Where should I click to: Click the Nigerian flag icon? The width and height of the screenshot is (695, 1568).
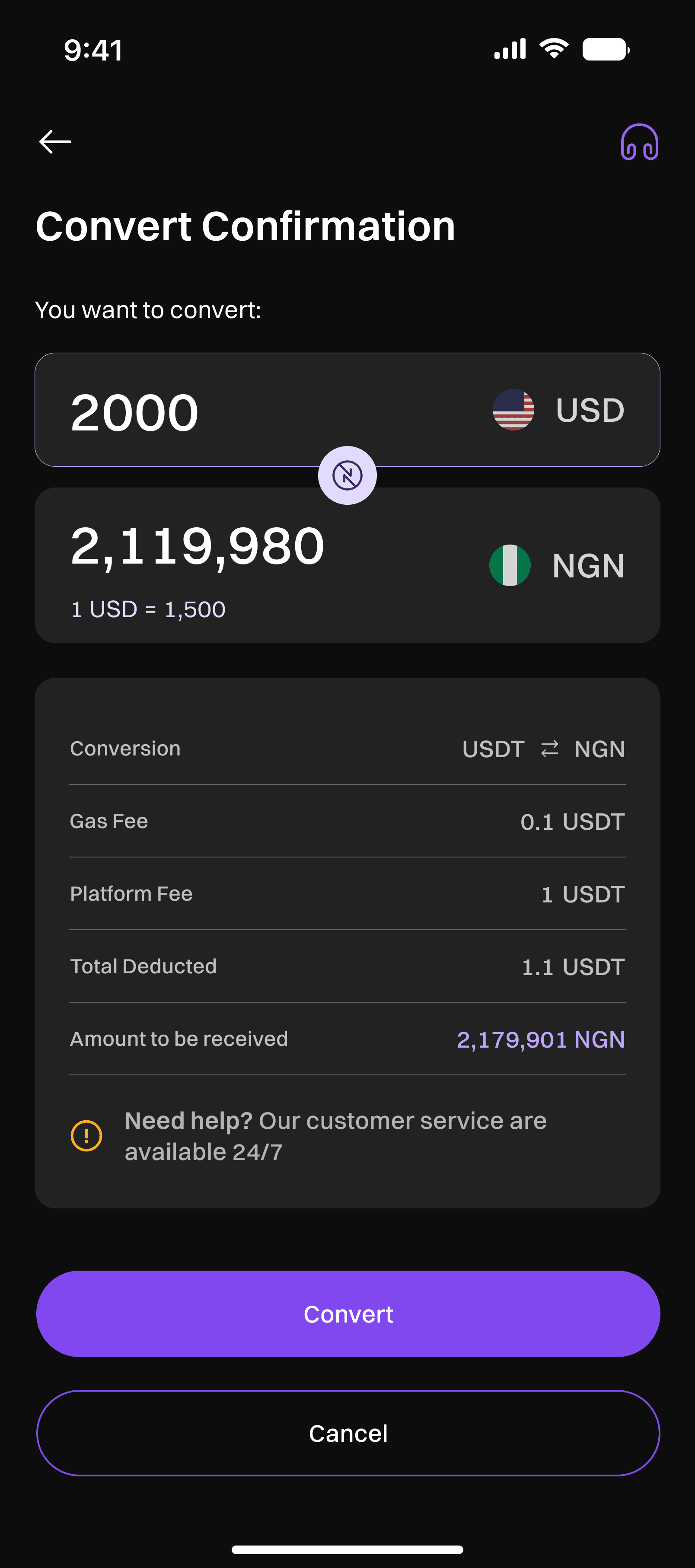pos(510,565)
